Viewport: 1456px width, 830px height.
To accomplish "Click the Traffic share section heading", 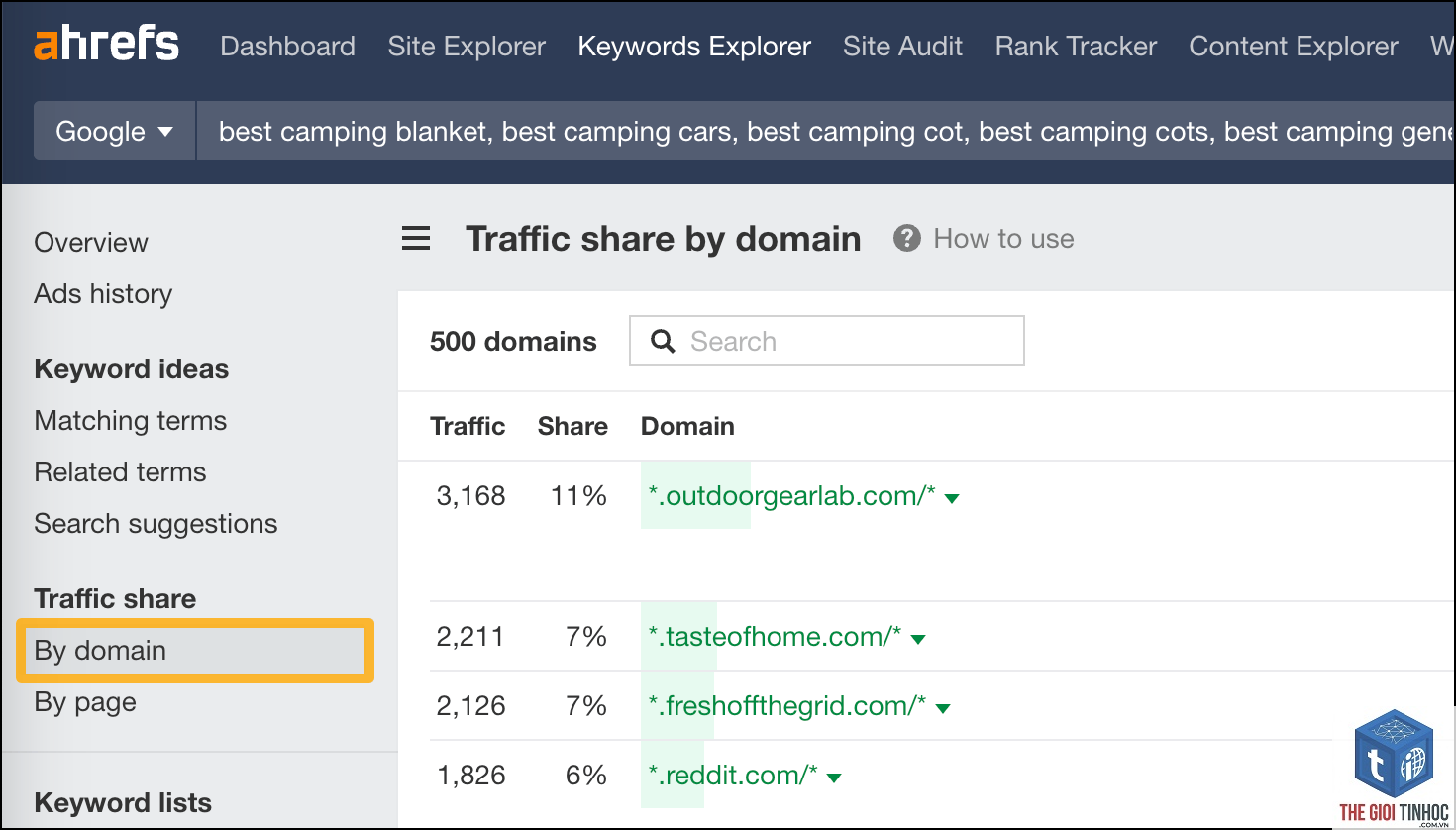I will 115,599.
